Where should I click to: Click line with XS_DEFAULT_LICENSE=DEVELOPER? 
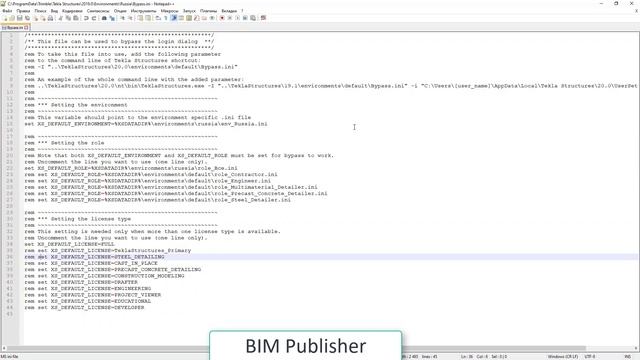coord(84,307)
